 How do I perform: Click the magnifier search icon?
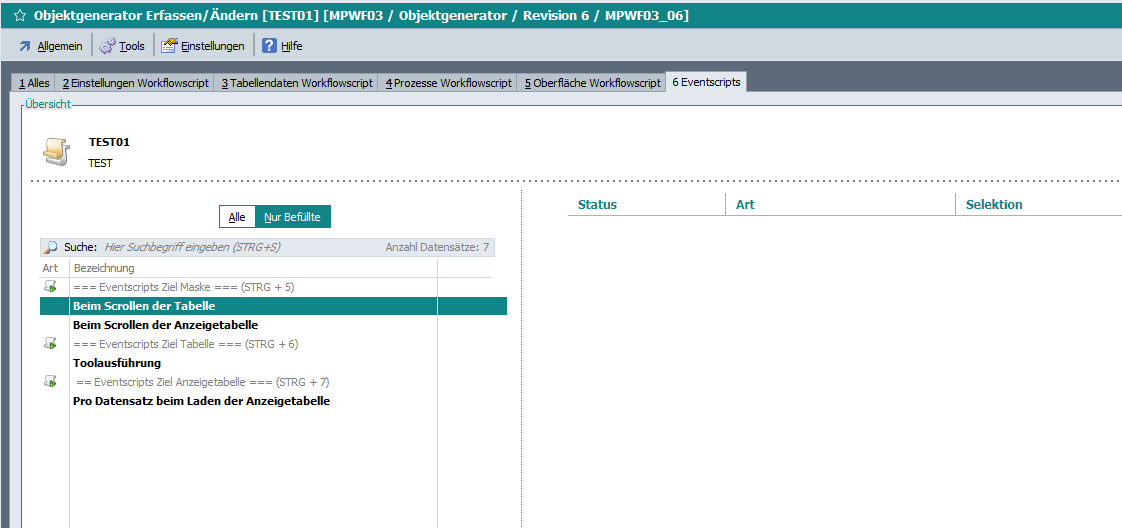[50, 247]
